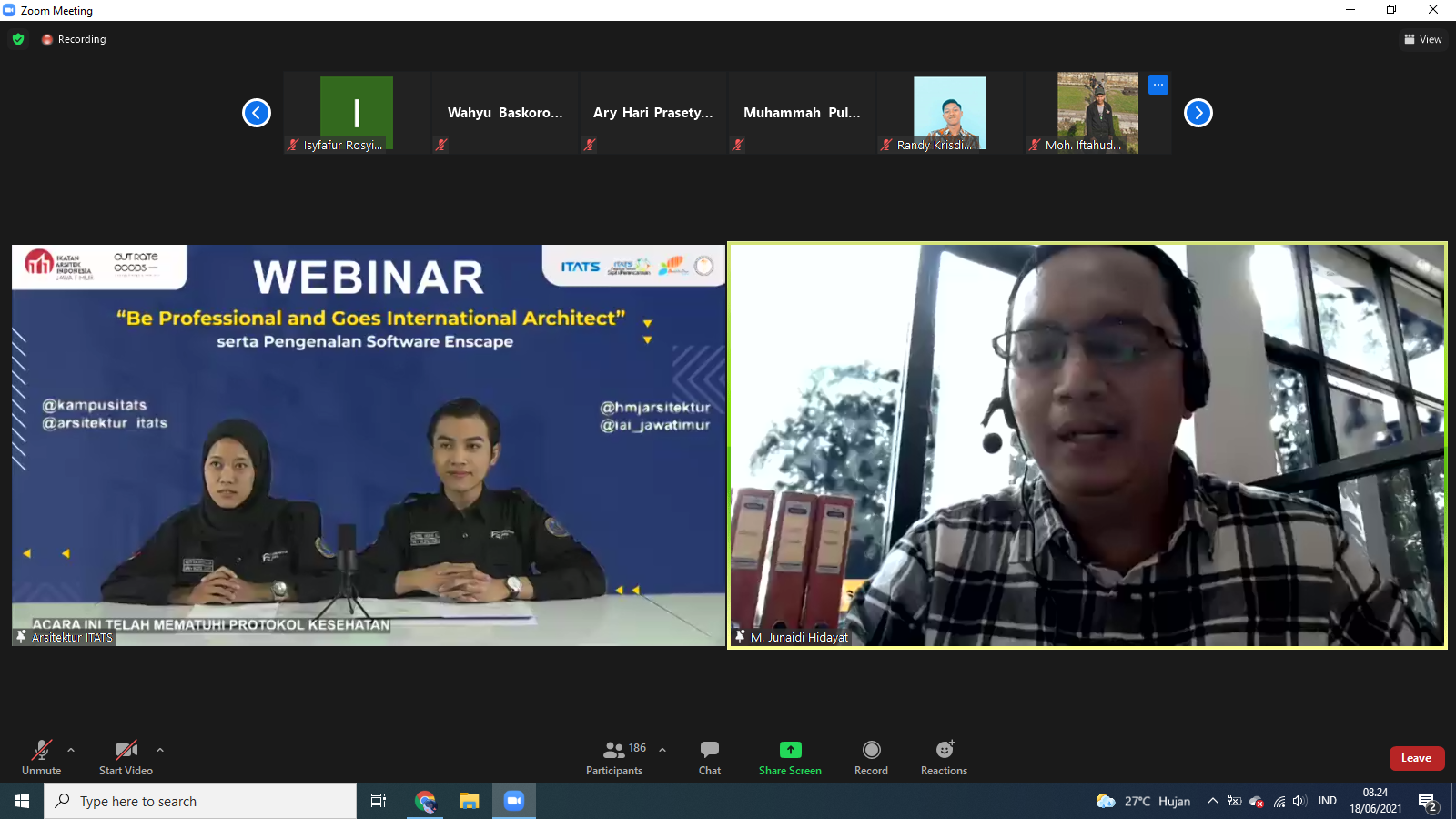Open the Reactions menu

point(944,757)
